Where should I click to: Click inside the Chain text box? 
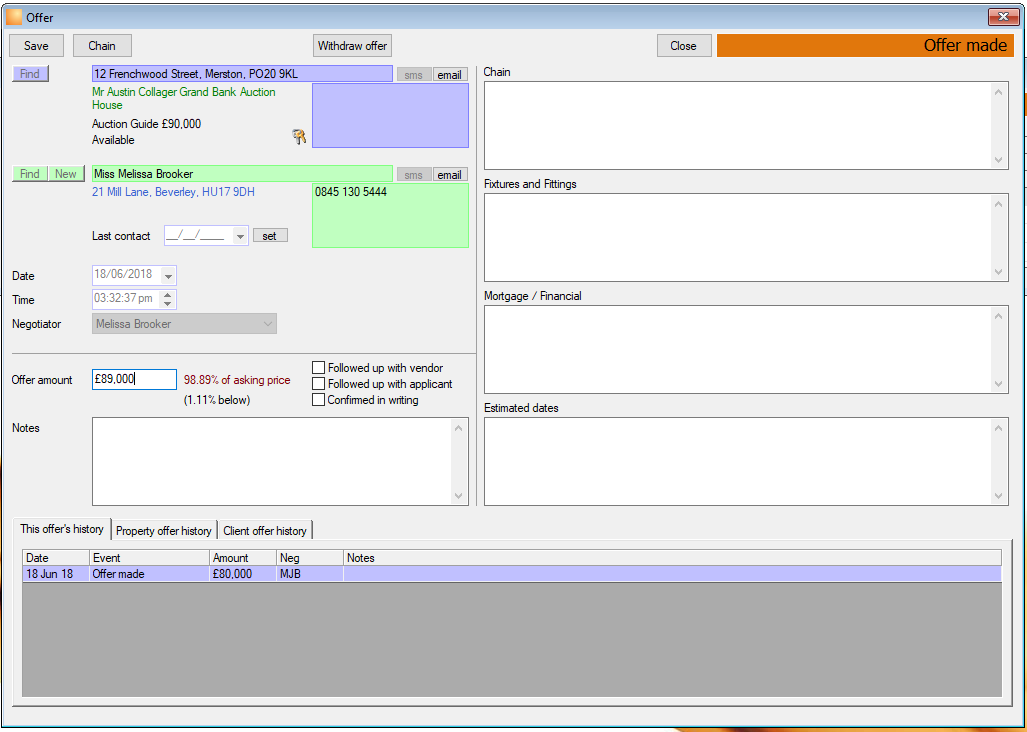point(738,125)
